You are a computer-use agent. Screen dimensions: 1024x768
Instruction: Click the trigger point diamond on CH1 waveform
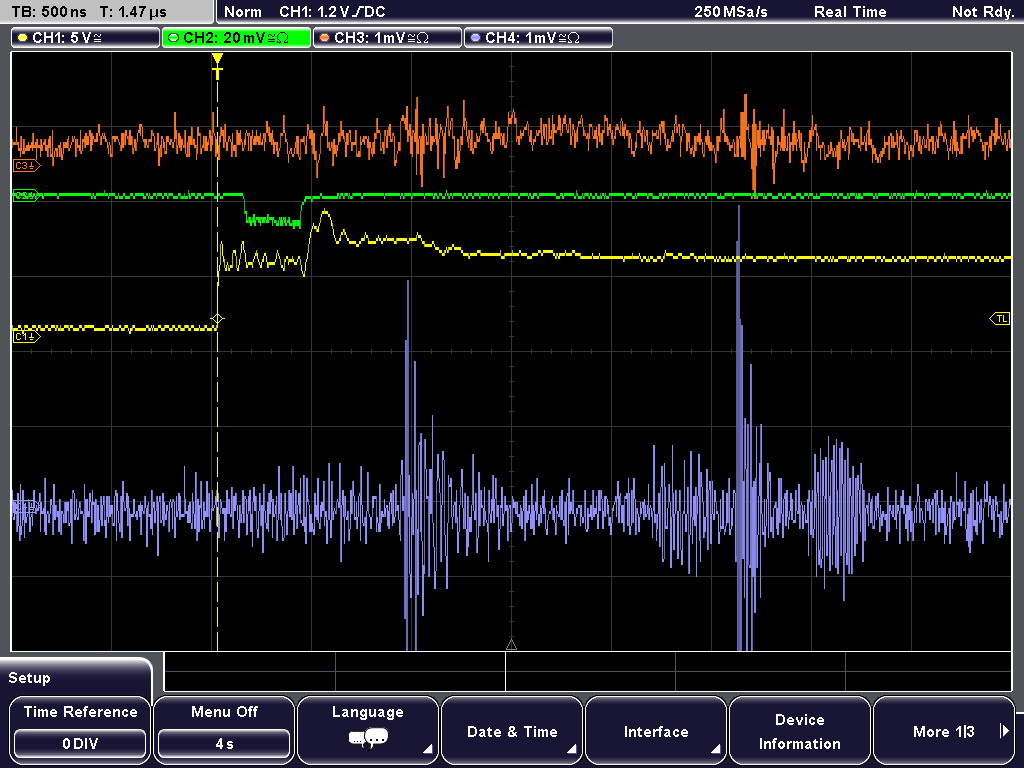[217, 319]
